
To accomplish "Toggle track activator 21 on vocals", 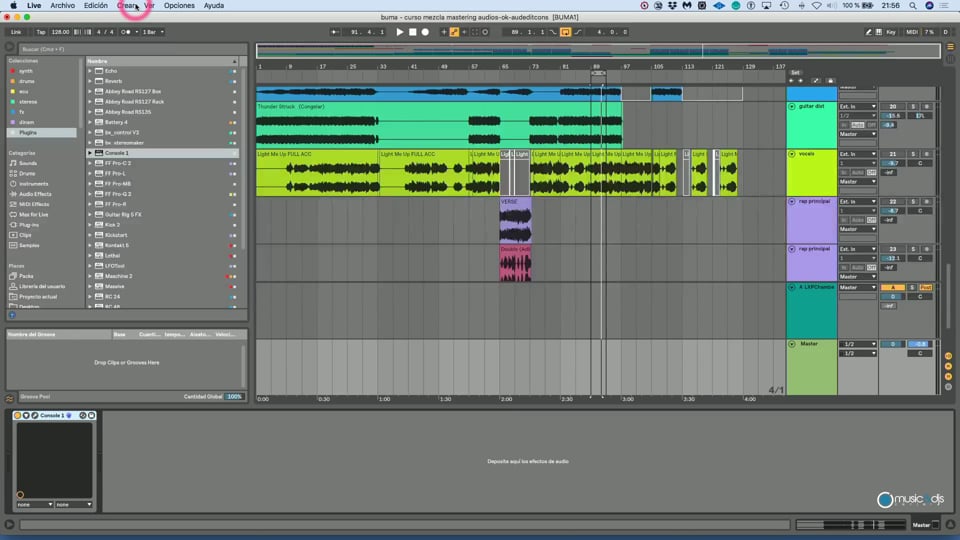I will (x=893, y=154).
